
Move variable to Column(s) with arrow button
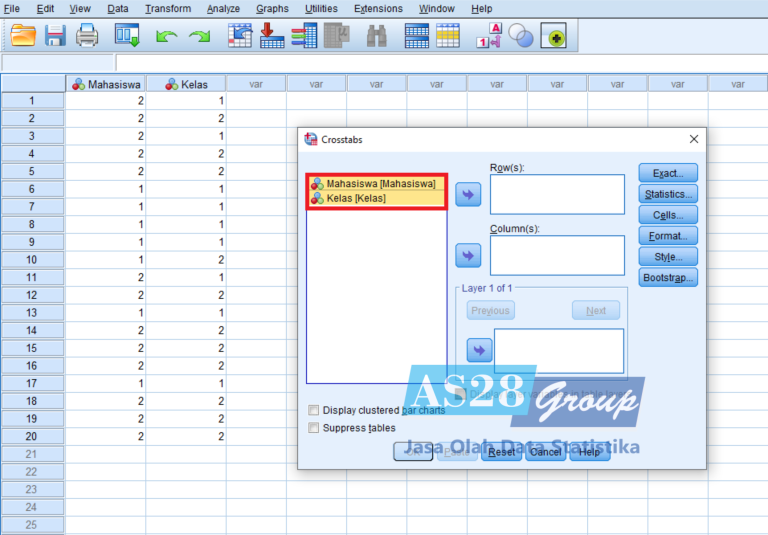coord(468,255)
